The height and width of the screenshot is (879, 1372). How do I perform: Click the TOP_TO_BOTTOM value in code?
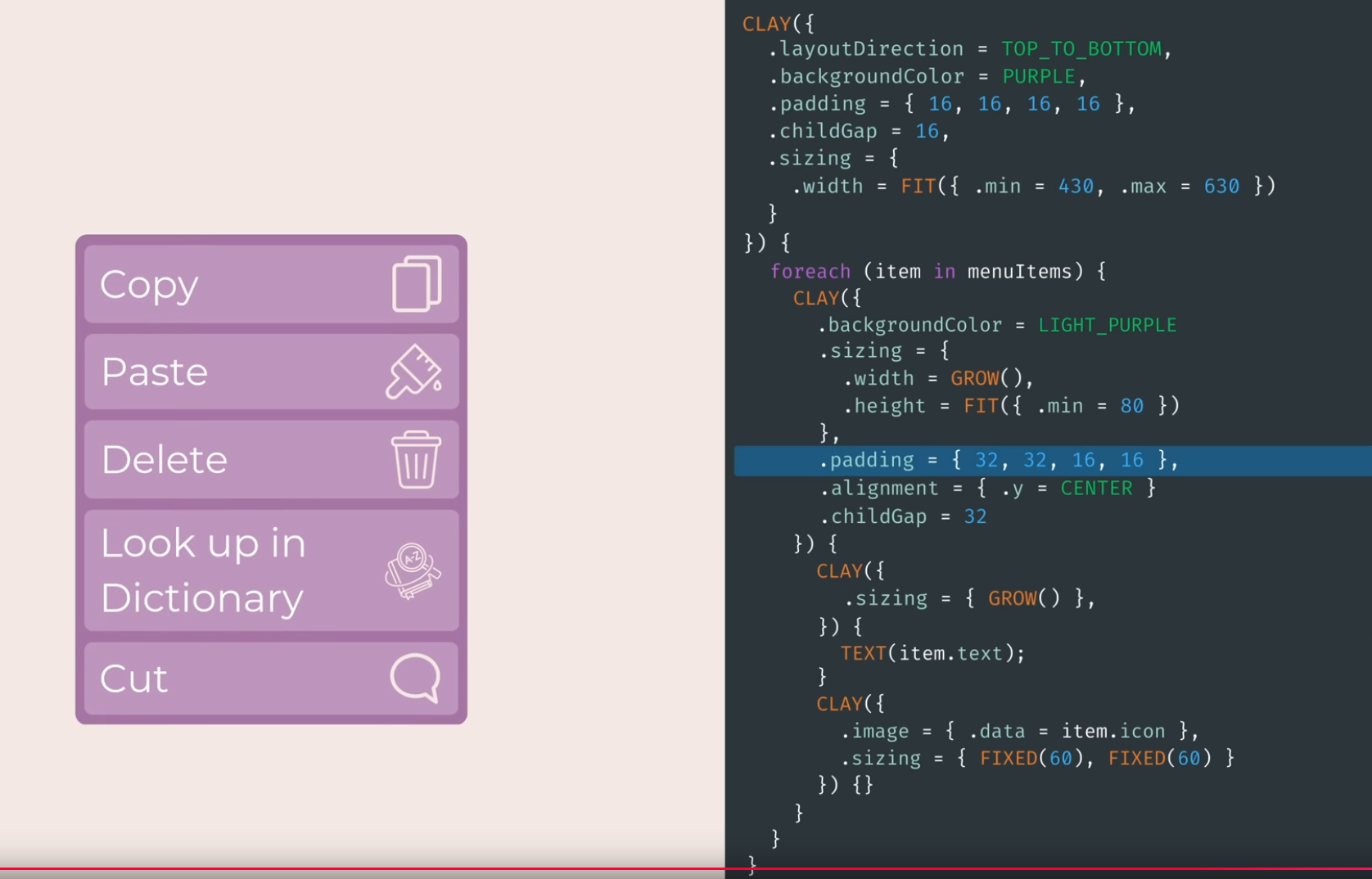pyautogui.click(x=1081, y=49)
